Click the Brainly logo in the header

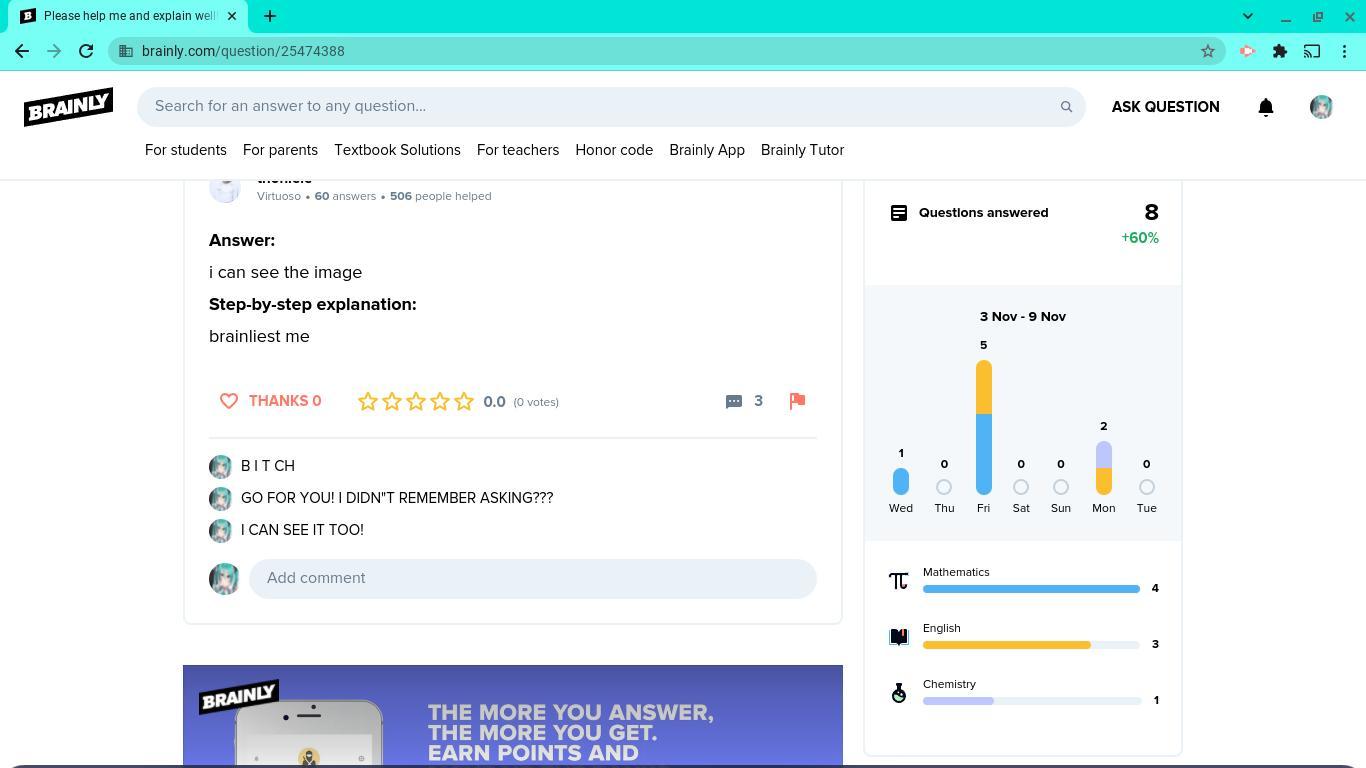click(68, 106)
